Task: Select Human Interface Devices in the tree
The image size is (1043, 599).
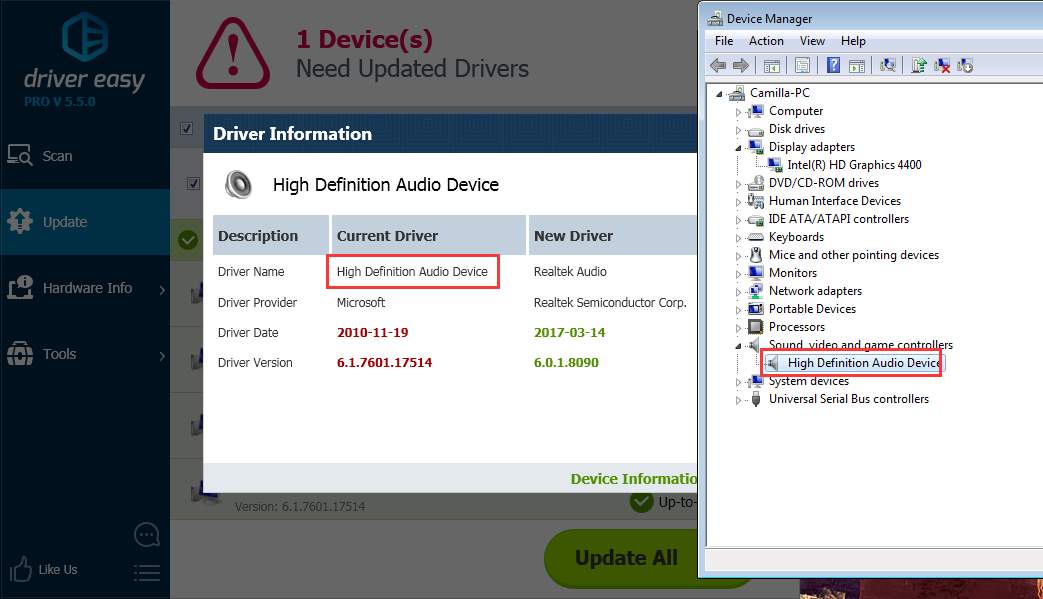Action: pyautogui.click(x=835, y=201)
